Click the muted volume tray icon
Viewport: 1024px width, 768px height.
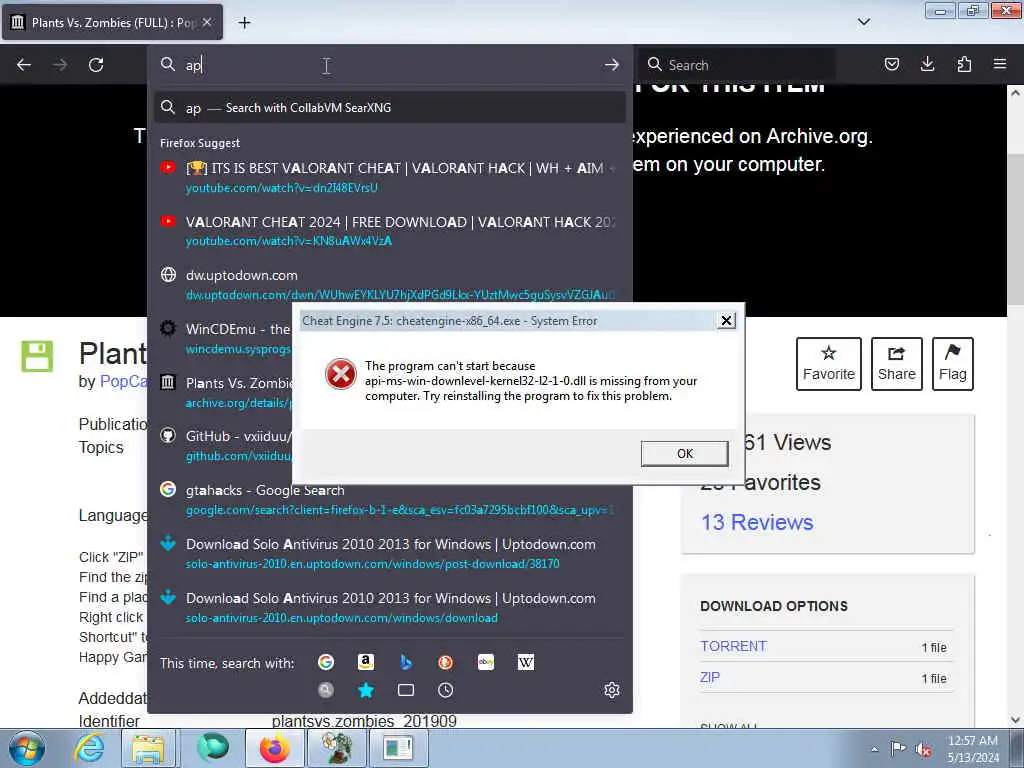point(922,749)
